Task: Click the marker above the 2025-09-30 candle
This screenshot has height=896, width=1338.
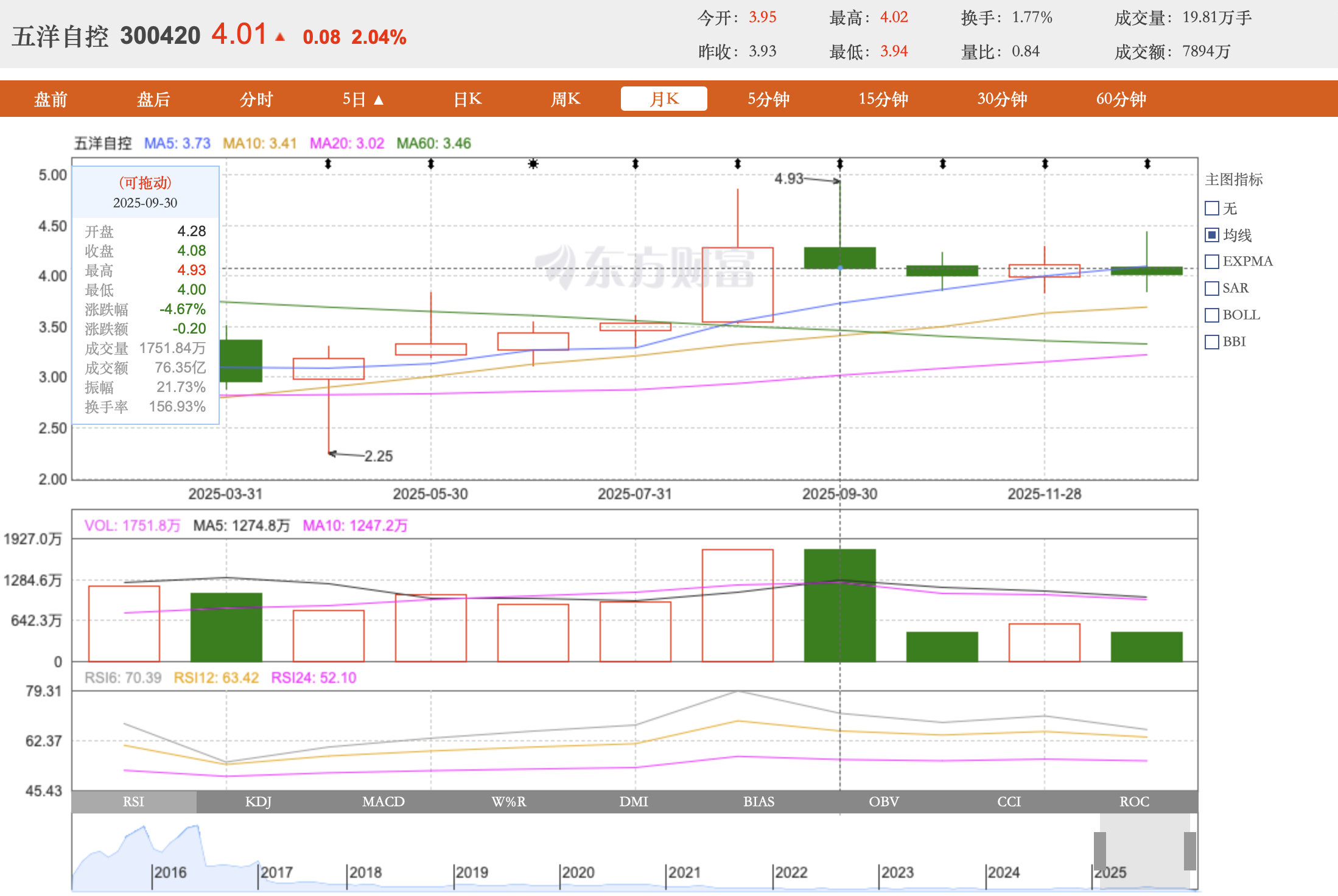Action: pyautogui.click(x=840, y=164)
